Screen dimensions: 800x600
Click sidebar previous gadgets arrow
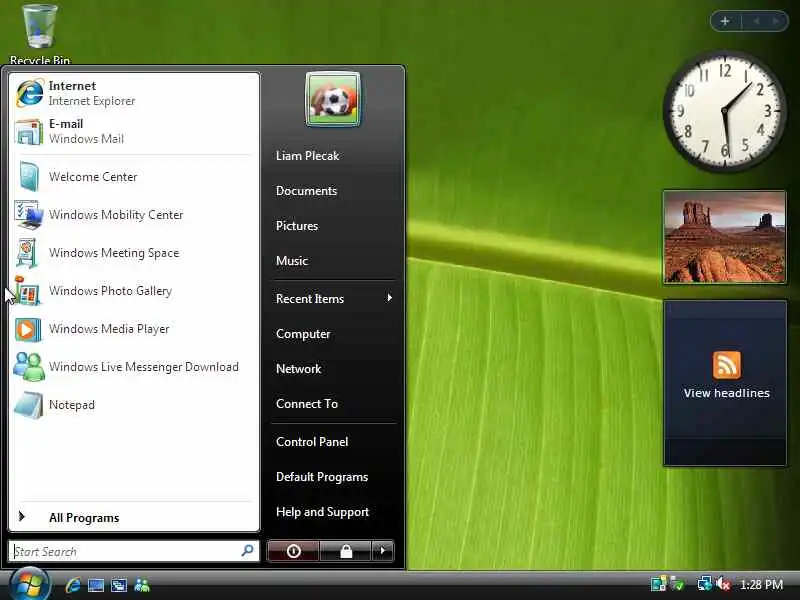(756, 21)
